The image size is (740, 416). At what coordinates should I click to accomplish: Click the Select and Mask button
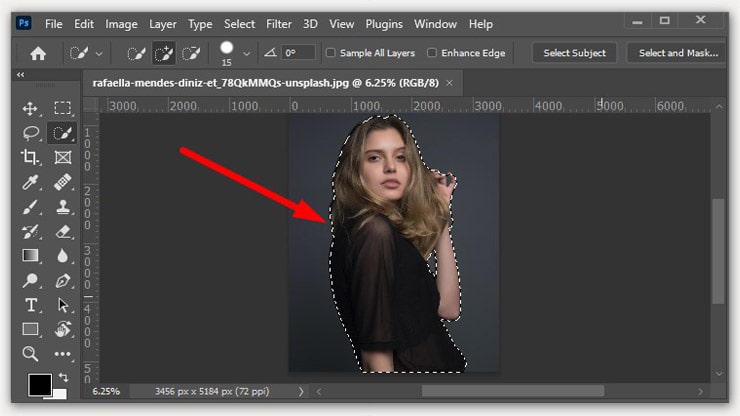click(x=679, y=53)
